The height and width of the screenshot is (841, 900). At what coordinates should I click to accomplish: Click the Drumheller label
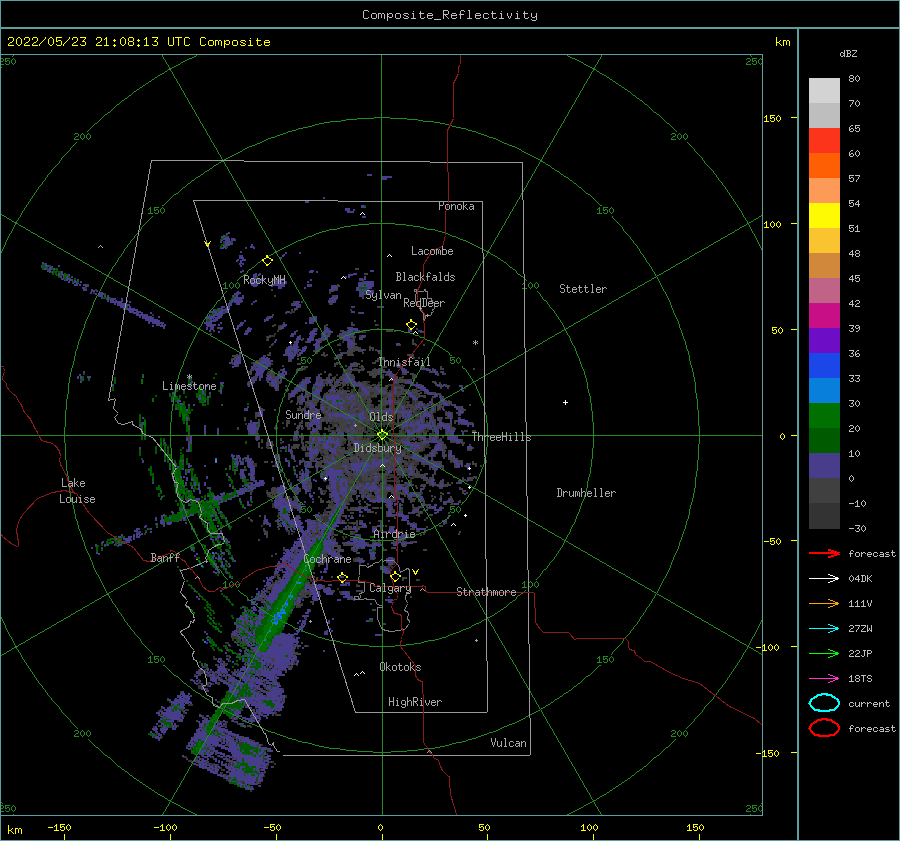(586, 493)
